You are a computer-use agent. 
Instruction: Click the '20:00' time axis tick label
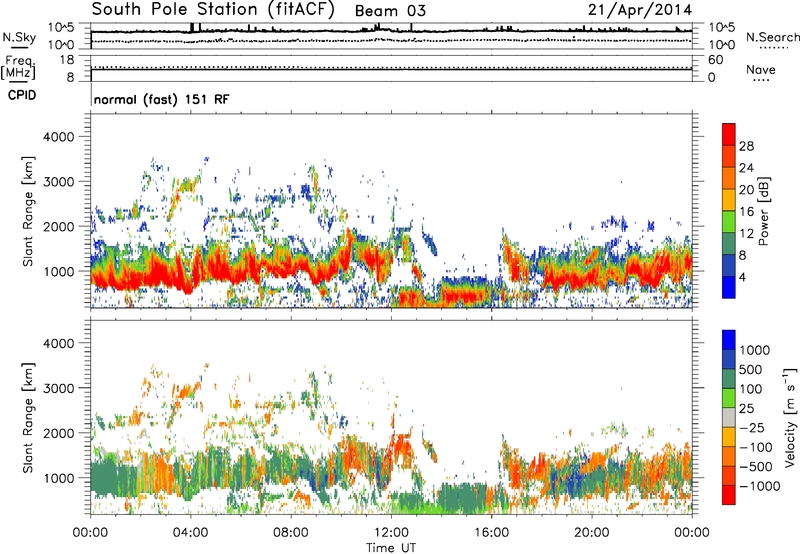(x=592, y=533)
